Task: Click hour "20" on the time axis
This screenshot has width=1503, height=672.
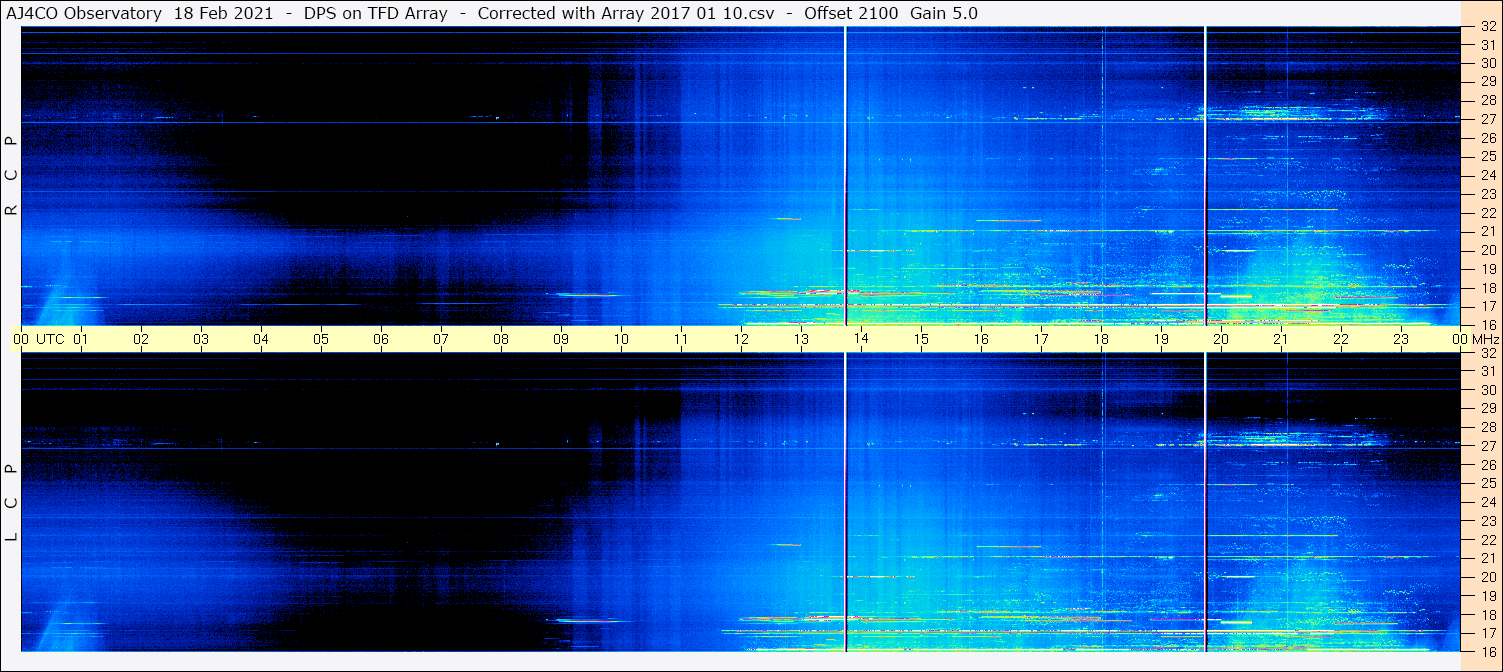Action: 1221,340
